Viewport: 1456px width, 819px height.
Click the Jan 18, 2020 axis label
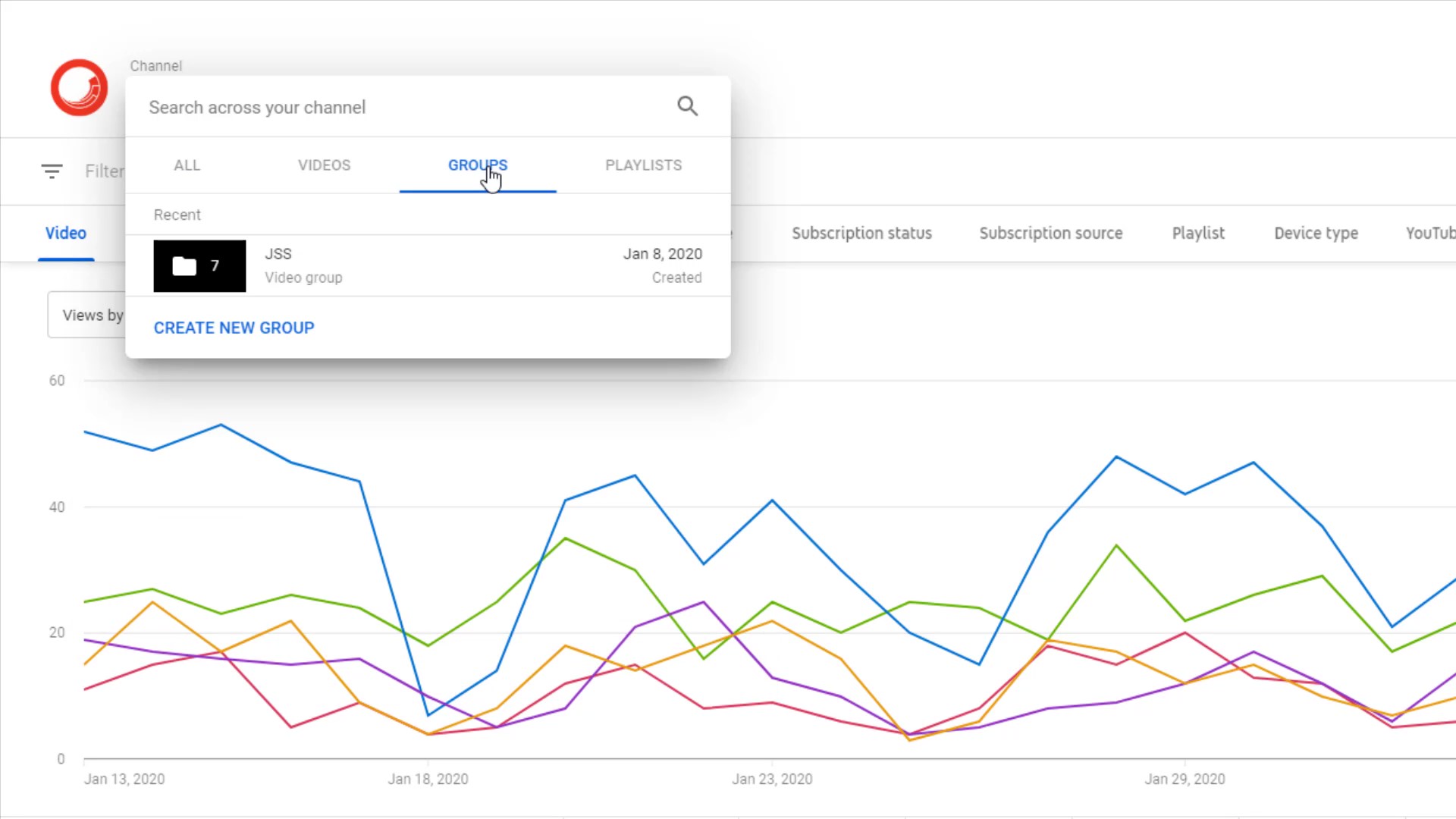[x=428, y=779]
